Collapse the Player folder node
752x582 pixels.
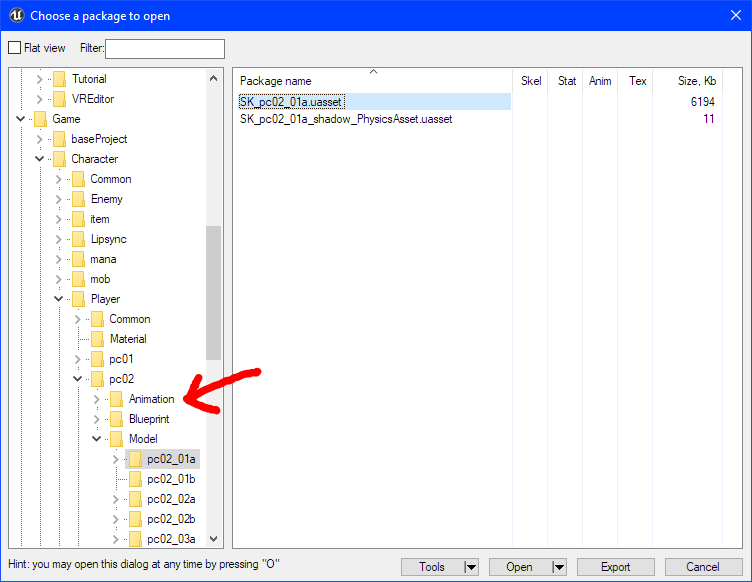[59, 299]
